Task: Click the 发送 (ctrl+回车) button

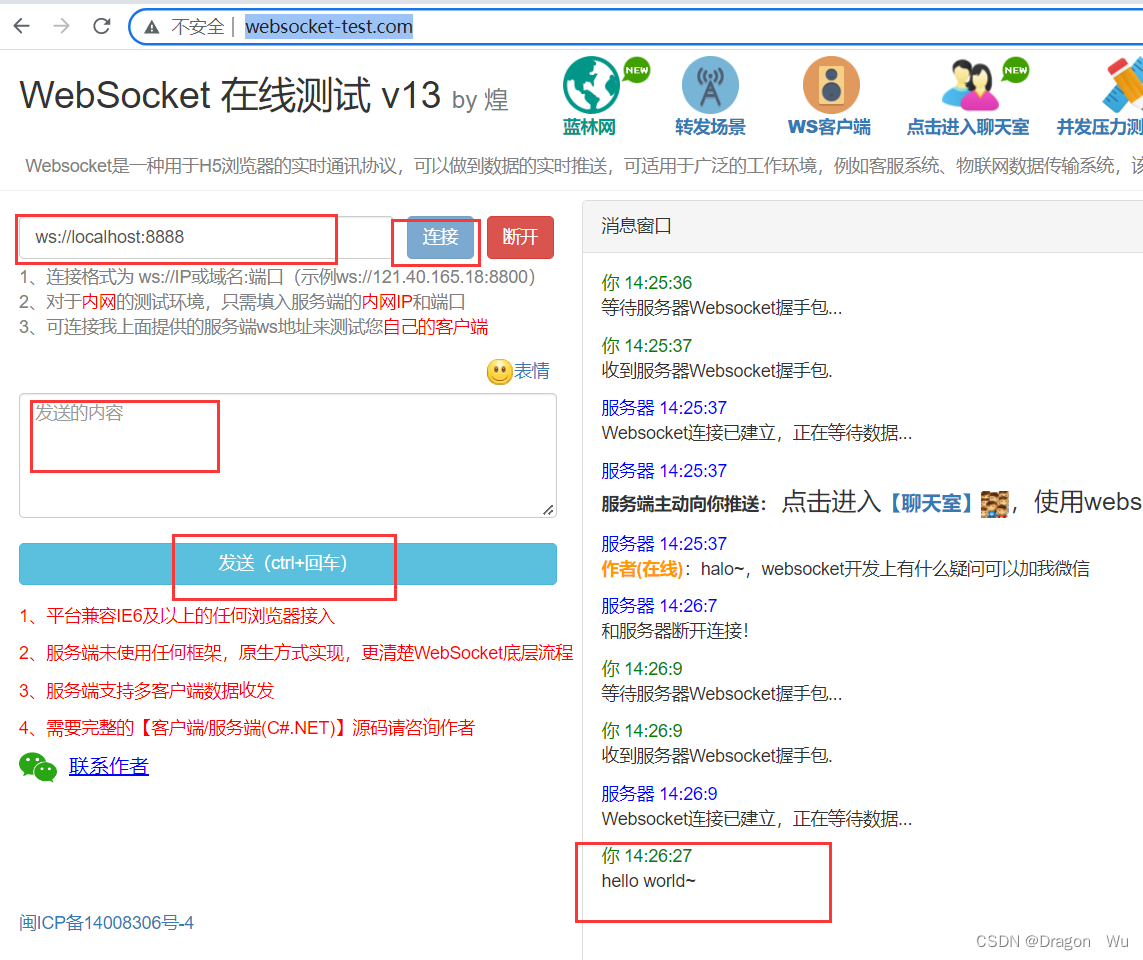Action: [x=288, y=563]
